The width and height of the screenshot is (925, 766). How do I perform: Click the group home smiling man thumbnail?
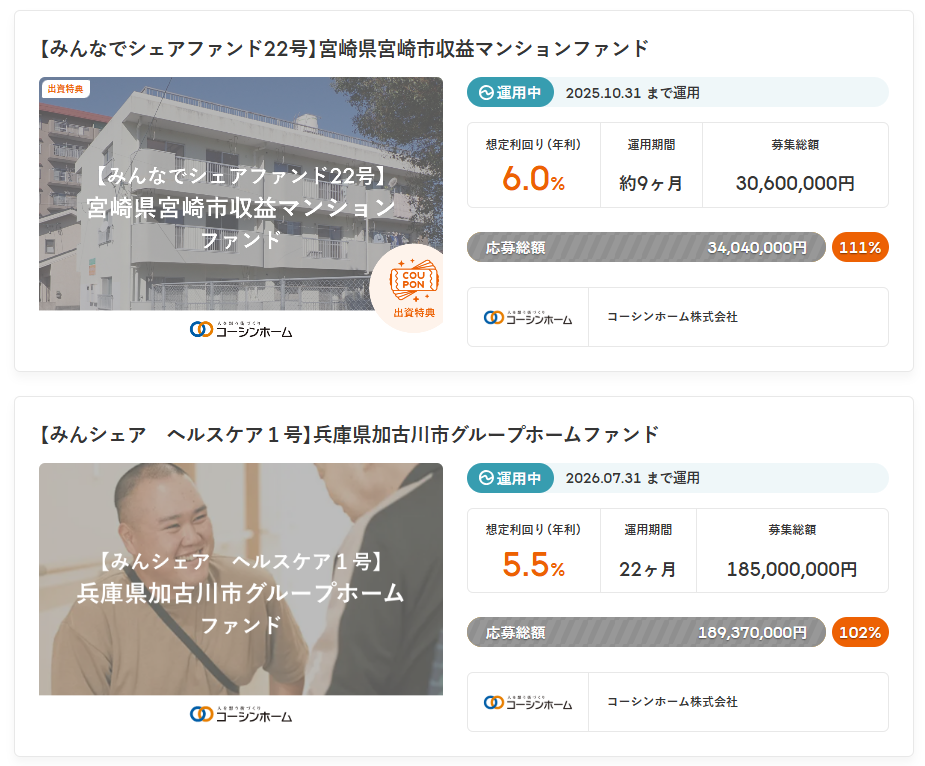241,579
